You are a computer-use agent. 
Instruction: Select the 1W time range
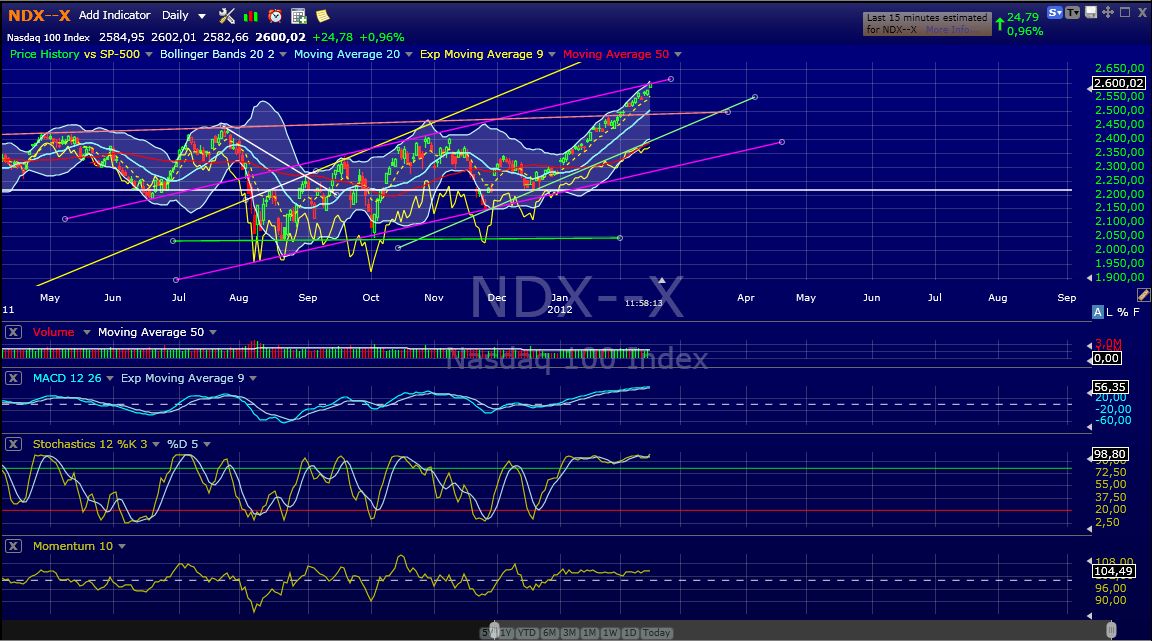tap(610, 633)
